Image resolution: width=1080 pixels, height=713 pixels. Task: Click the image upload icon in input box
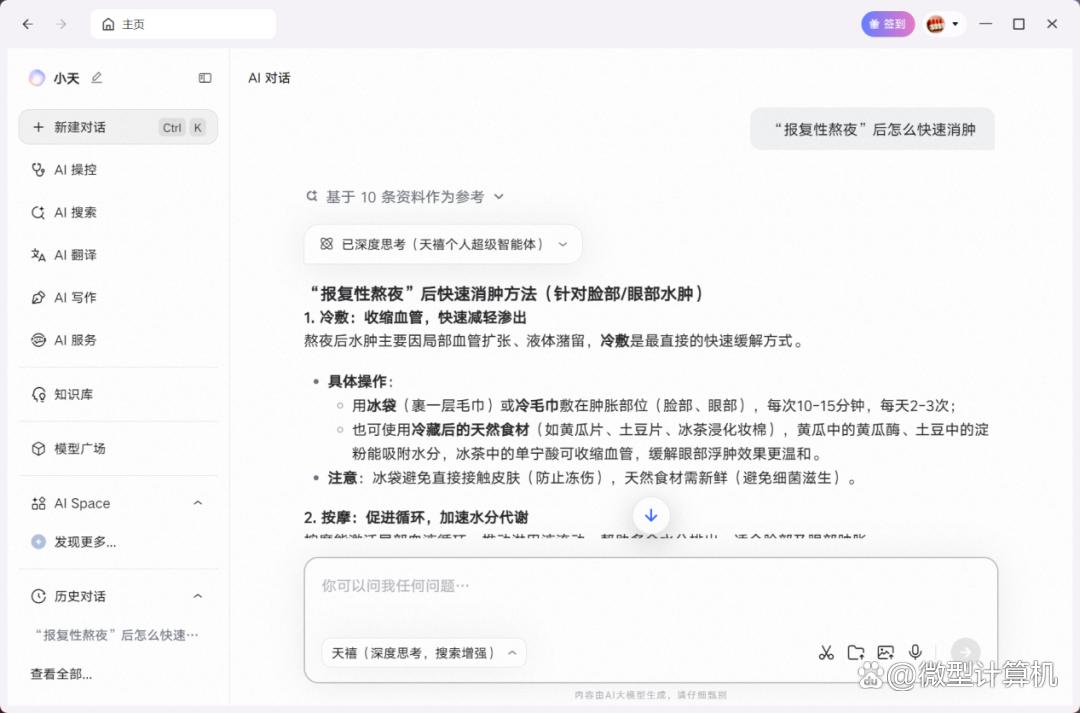(885, 653)
